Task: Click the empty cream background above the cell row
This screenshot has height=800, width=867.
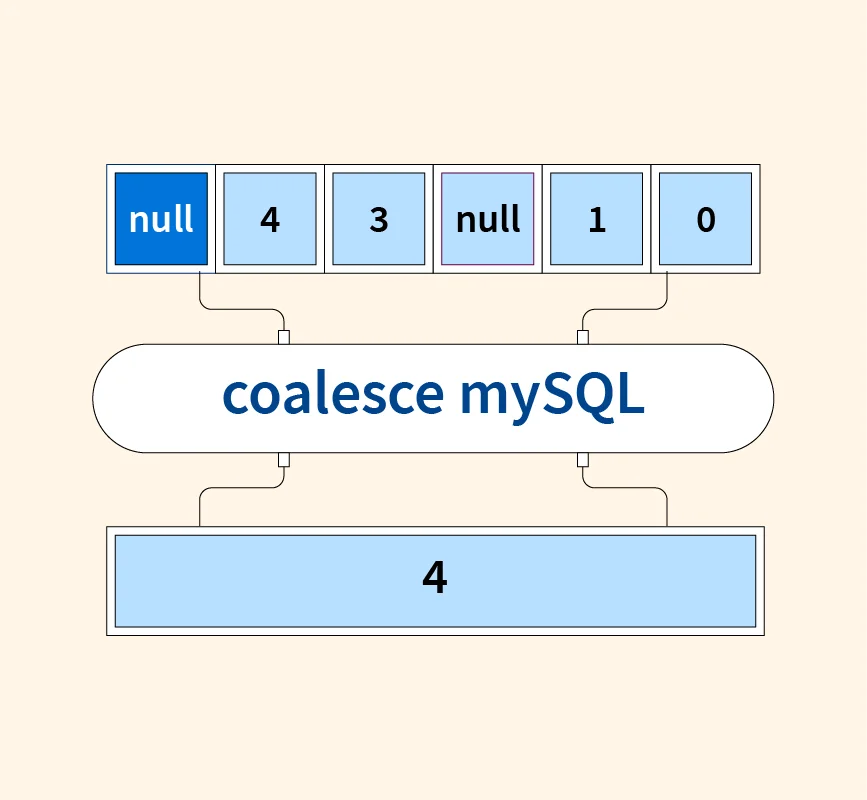Action: [433, 90]
